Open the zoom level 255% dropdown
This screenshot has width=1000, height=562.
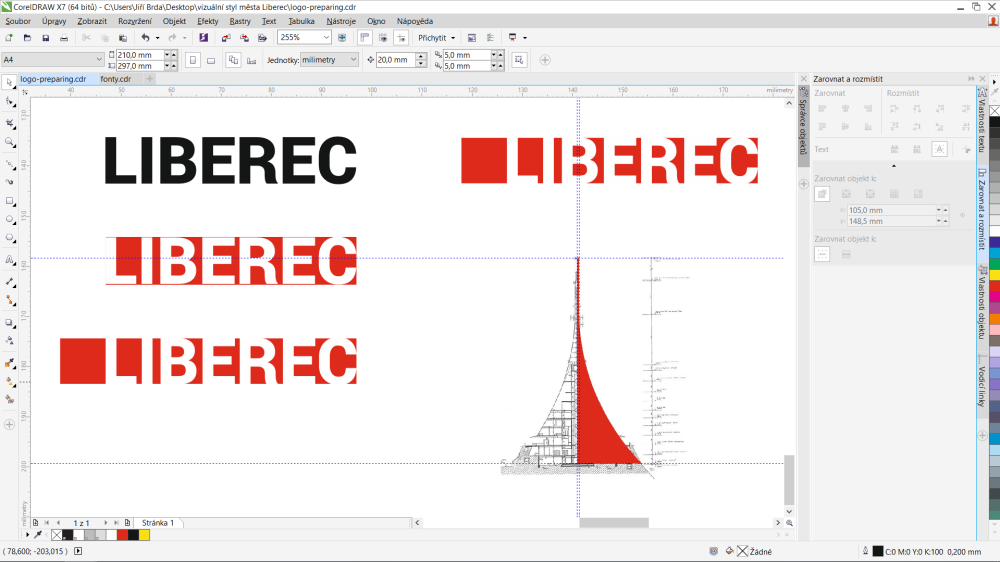pyautogui.click(x=326, y=38)
